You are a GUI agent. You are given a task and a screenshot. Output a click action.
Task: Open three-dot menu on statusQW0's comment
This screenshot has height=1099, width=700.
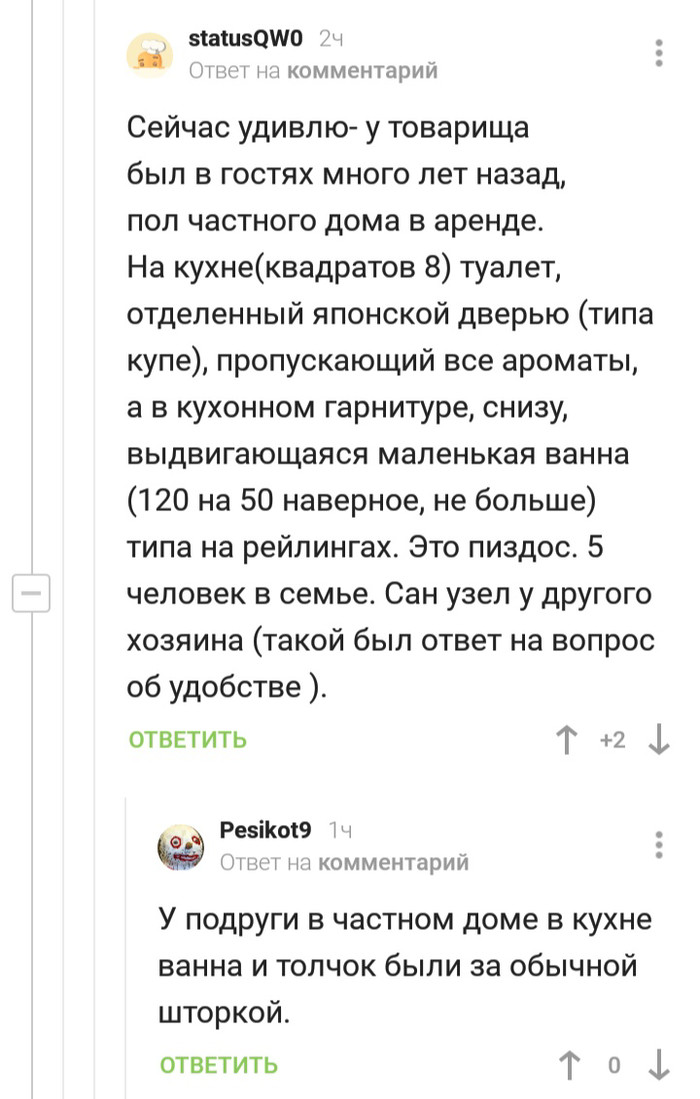point(658,53)
